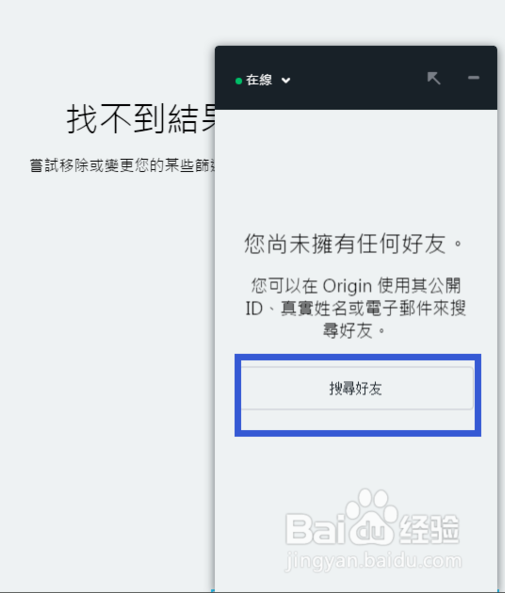Click the Baidu 经验 watermark text
Viewport: 505px width, 593px height.
click(429, 529)
